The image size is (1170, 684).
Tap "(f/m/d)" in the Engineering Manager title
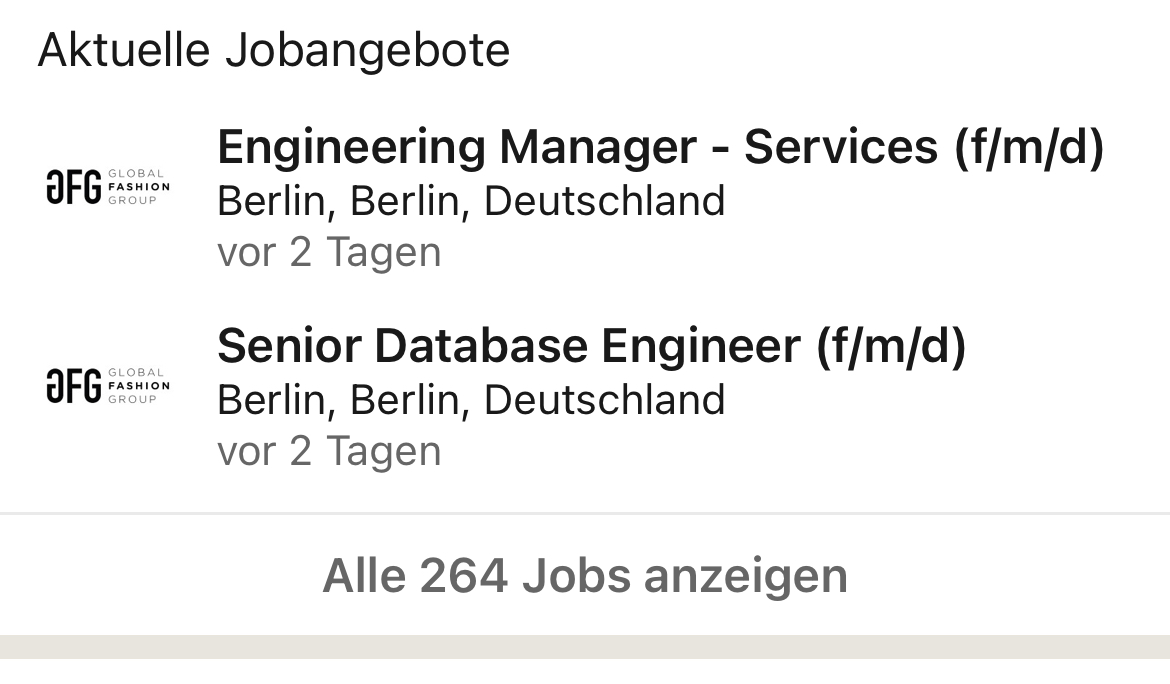1029,148
